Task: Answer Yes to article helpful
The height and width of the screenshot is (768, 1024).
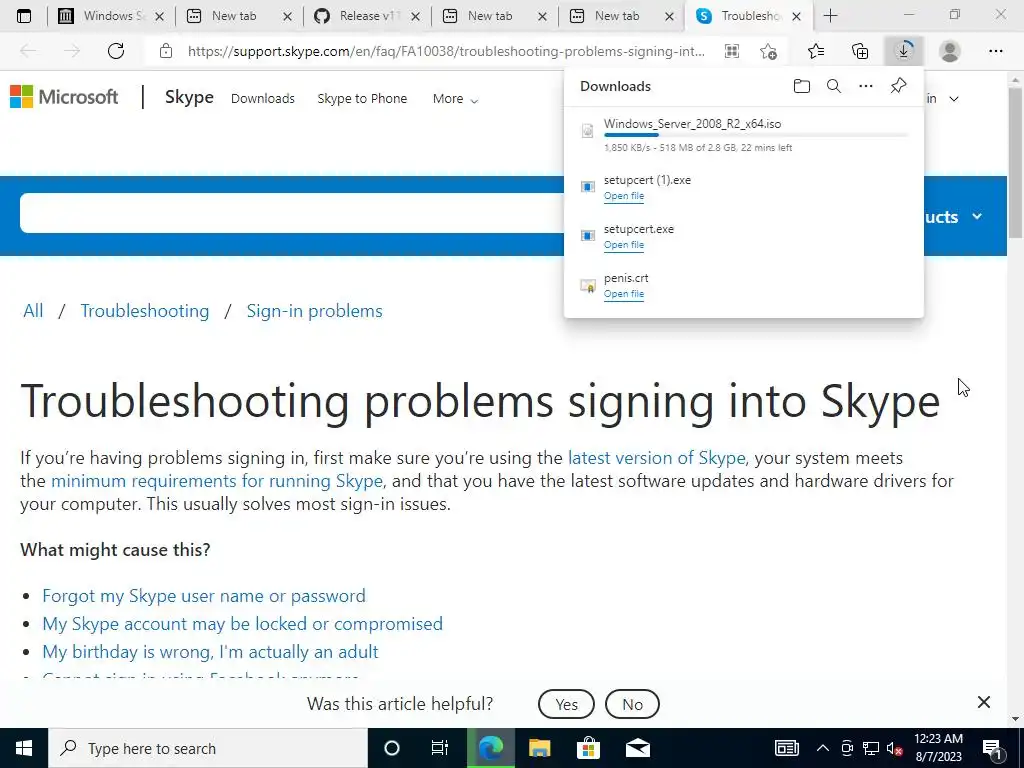Action: tap(566, 704)
